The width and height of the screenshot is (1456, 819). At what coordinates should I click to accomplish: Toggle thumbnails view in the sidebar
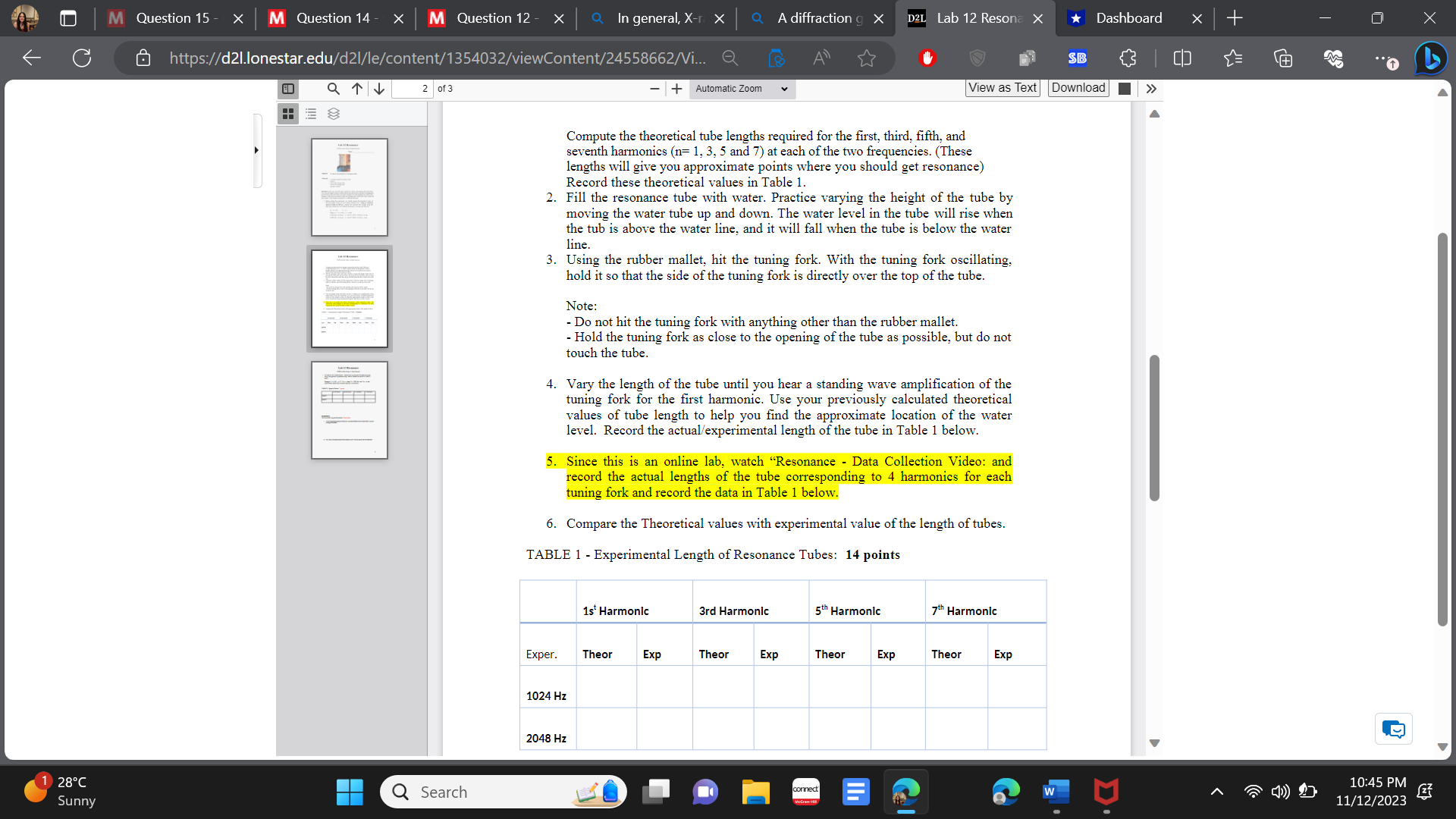[x=288, y=114]
